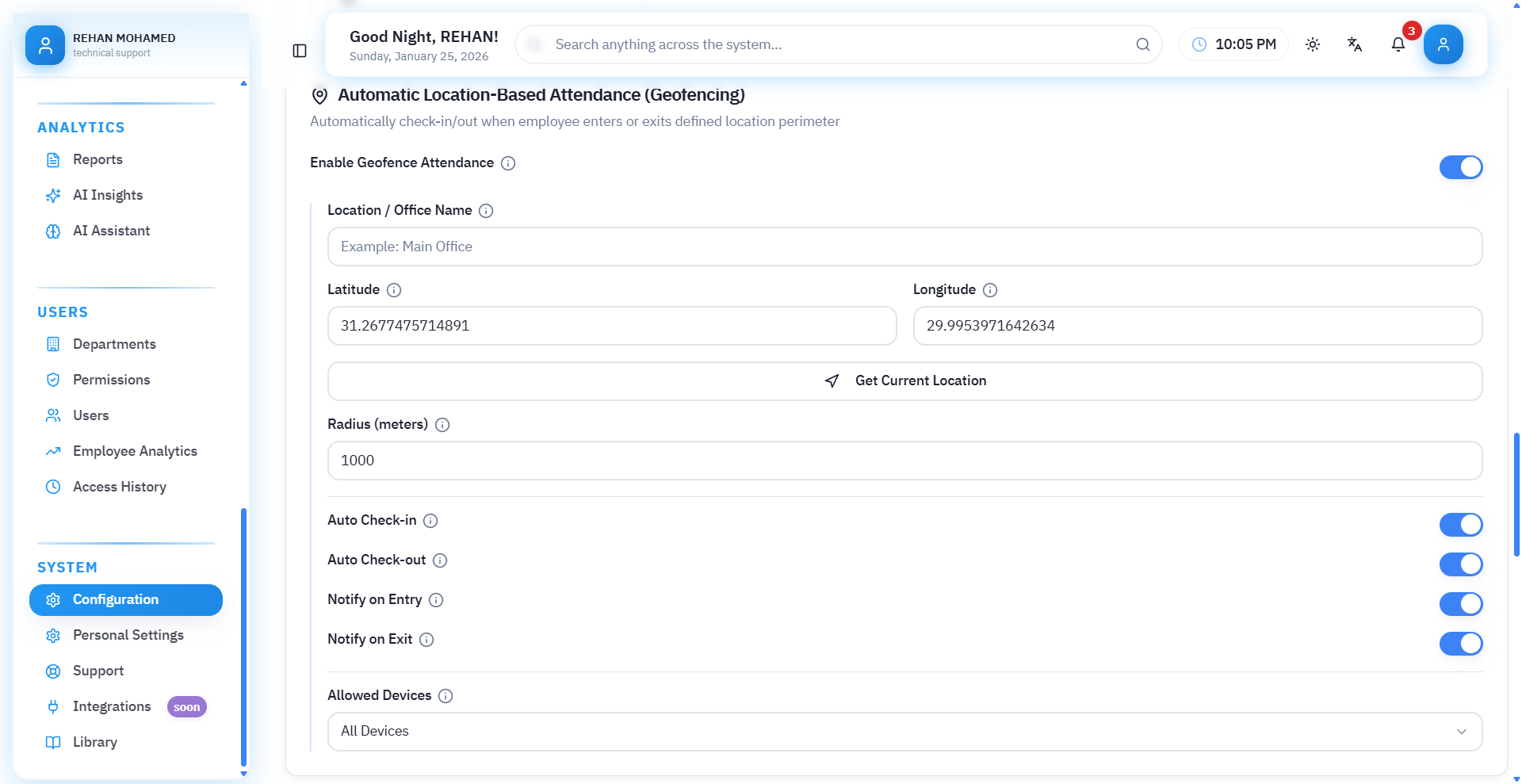
Task: Show info tooltip next to Latitude
Action: pos(394,290)
